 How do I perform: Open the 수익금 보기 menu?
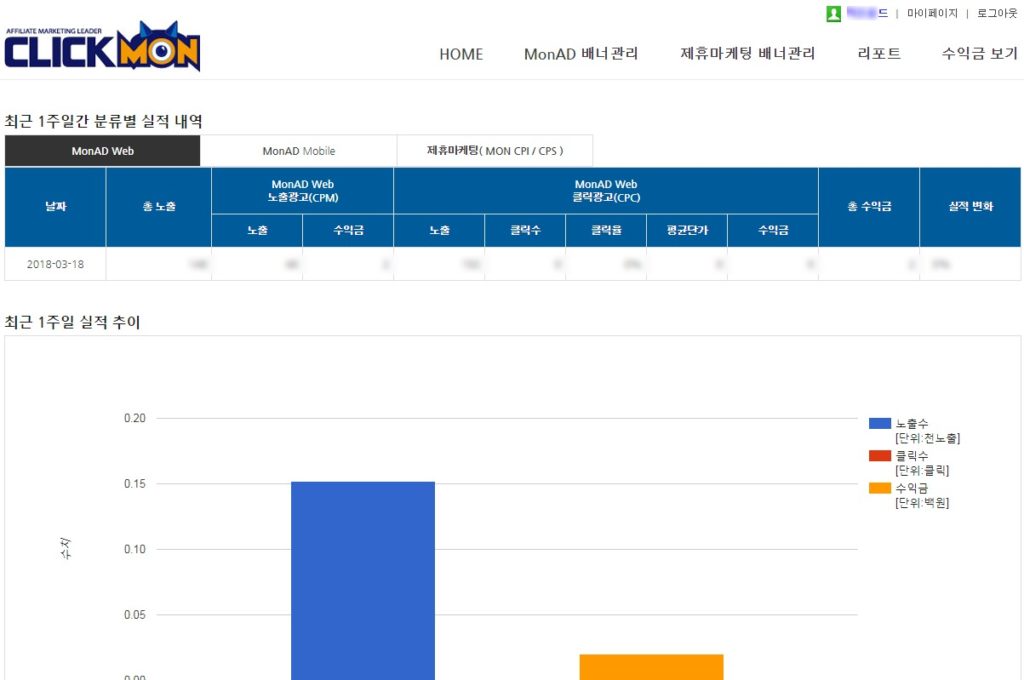click(979, 54)
